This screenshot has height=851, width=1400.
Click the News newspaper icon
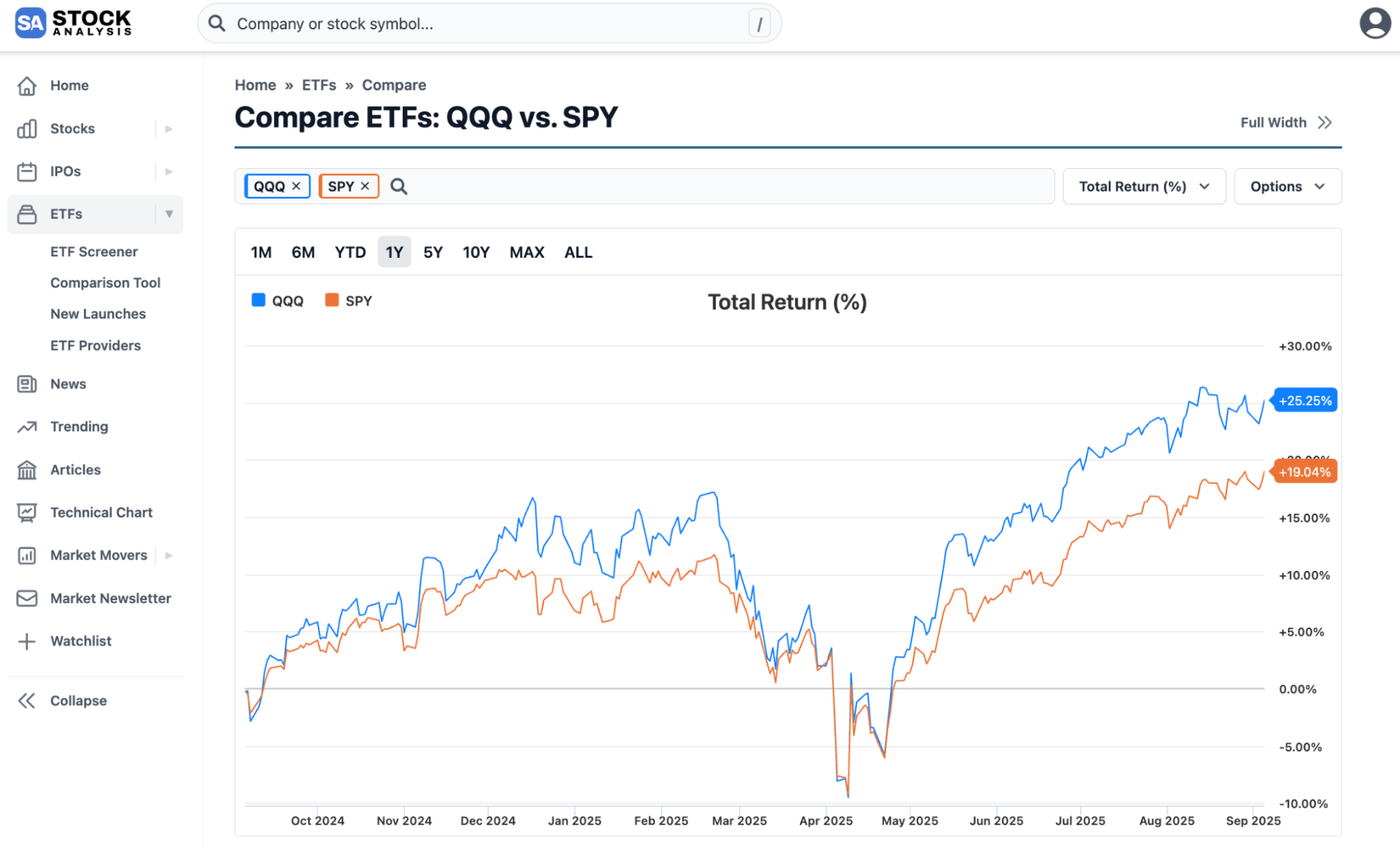[x=27, y=384]
